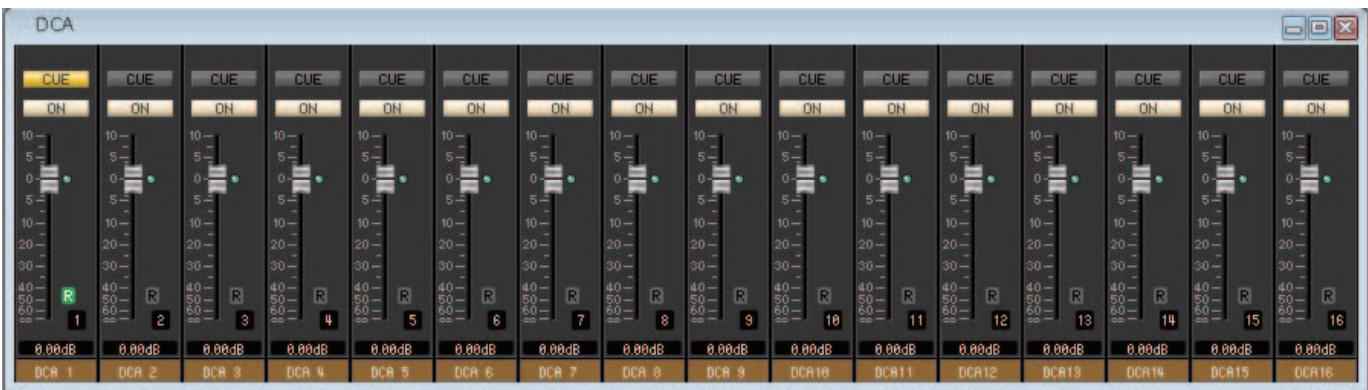Select channel number box 12
1368x390 pixels.
1001,320
